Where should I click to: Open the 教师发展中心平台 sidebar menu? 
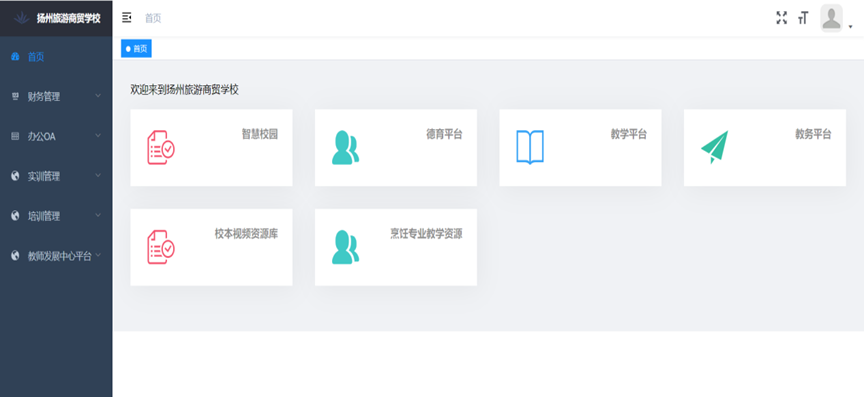point(56,255)
